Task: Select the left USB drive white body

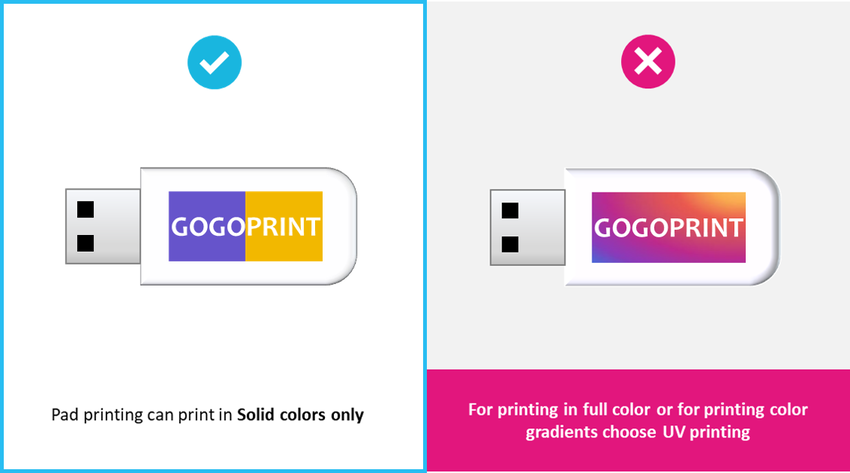Action: pyautogui.click(x=248, y=226)
